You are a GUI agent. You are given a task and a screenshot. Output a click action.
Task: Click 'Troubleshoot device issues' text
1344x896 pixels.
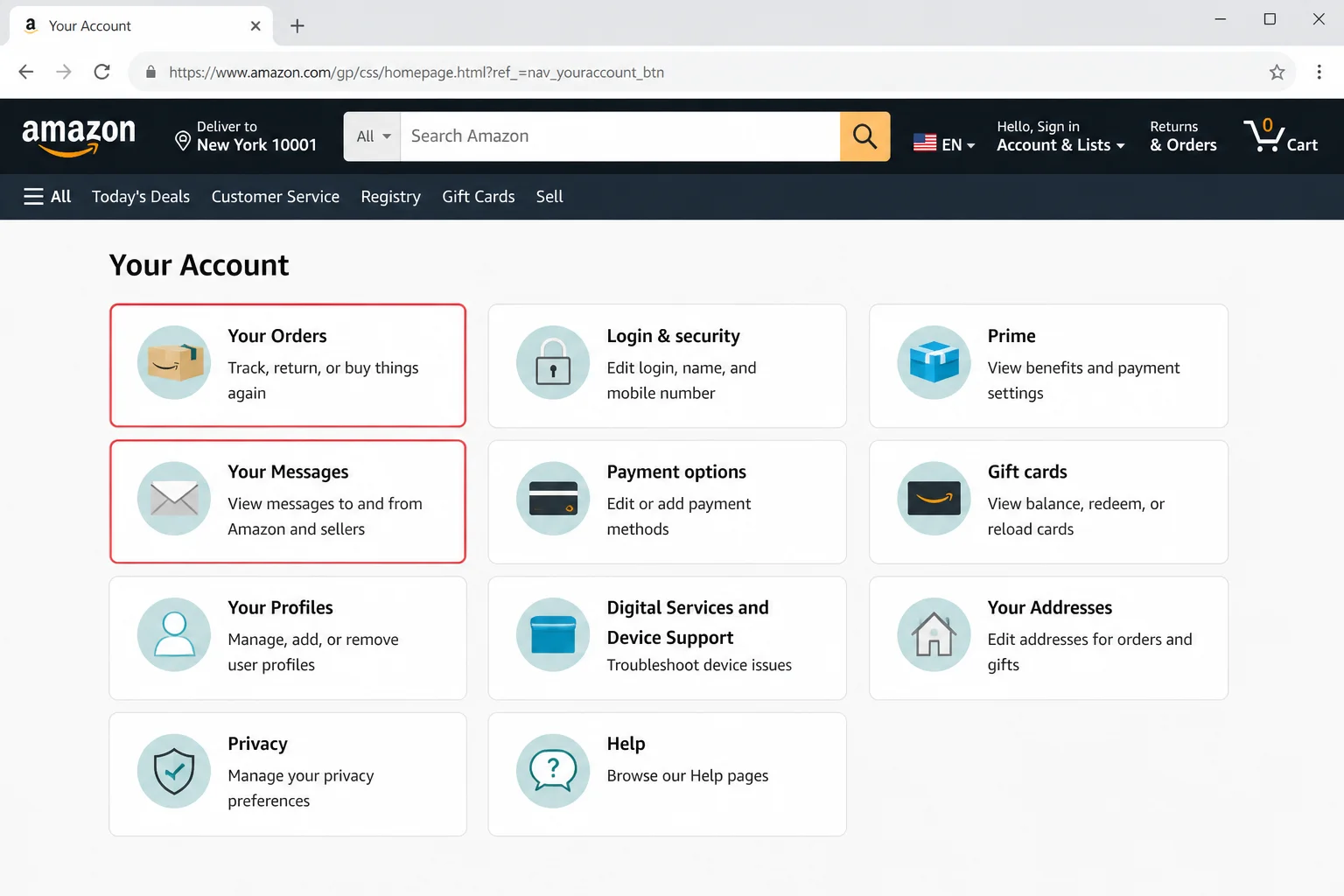point(699,665)
